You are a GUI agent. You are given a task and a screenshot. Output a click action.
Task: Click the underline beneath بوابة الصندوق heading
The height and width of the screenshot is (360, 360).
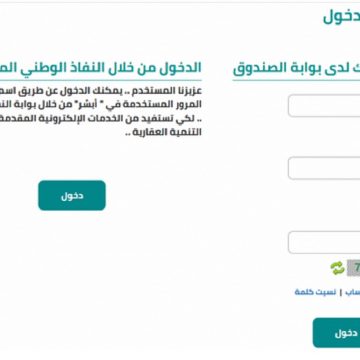point(296,80)
